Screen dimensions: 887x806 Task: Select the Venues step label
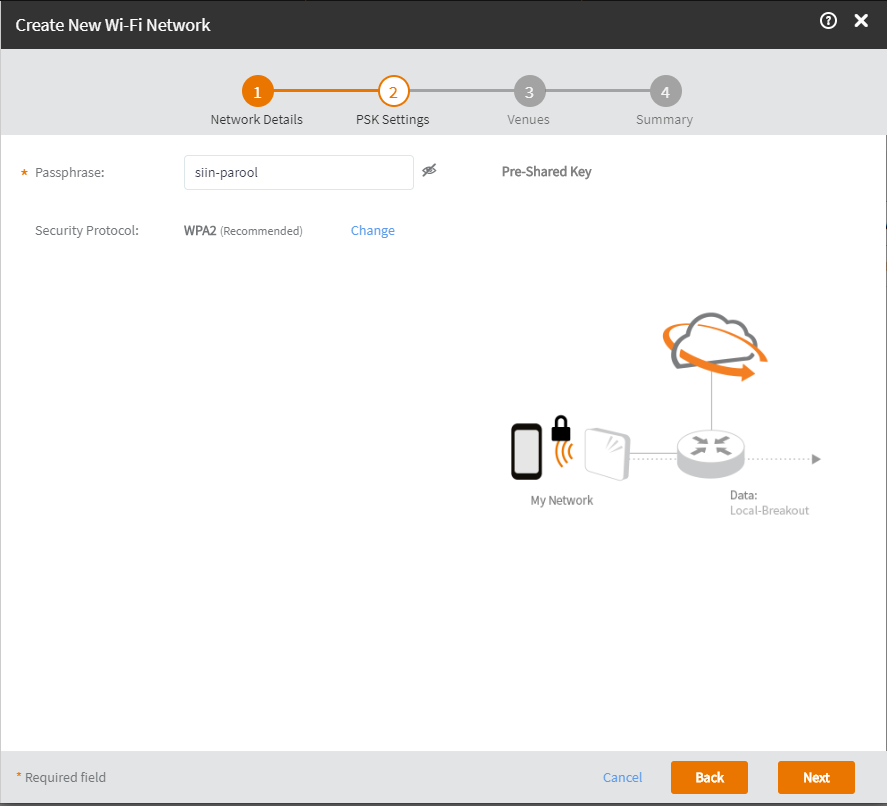528,120
